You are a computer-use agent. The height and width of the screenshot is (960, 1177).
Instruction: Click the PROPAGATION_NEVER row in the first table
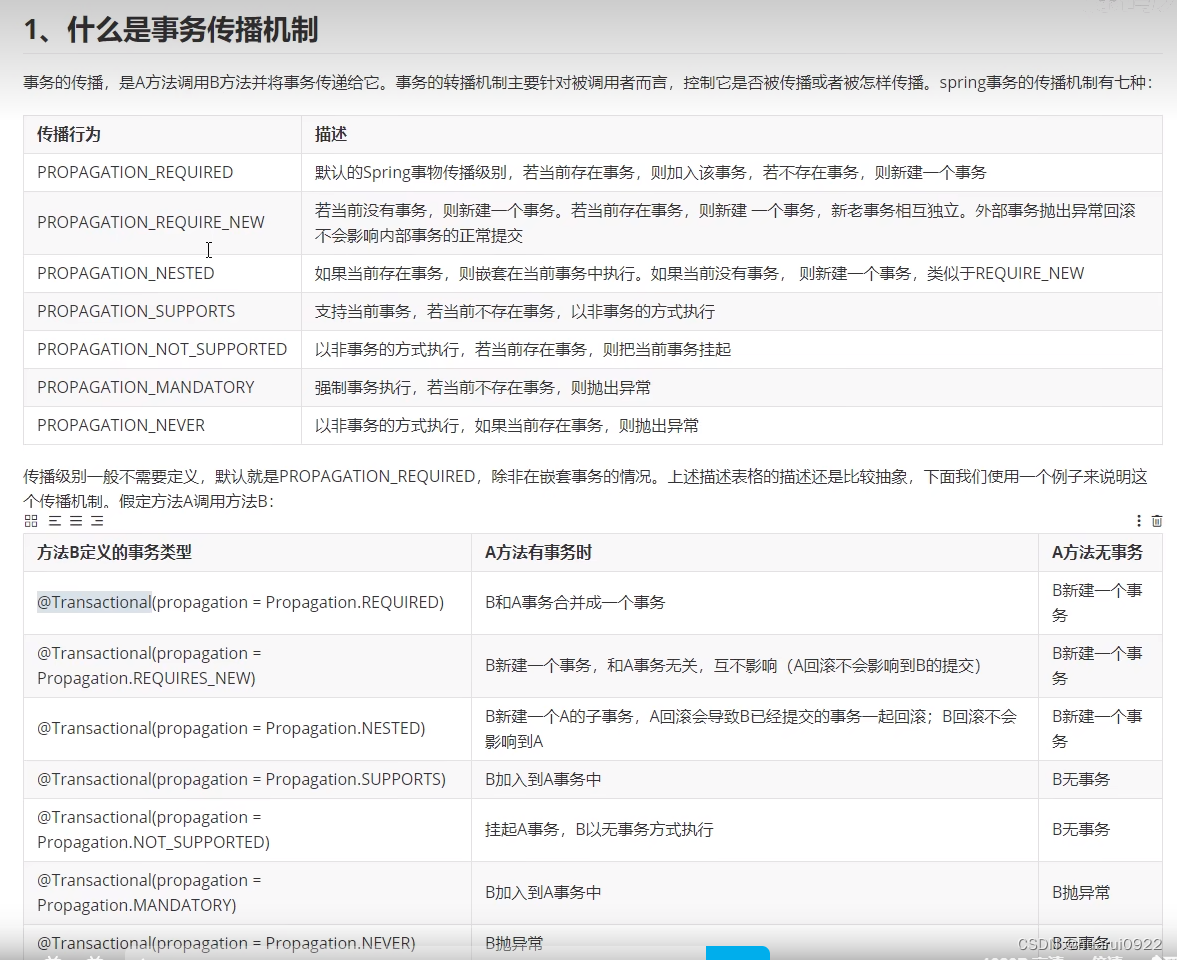(x=120, y=425)
